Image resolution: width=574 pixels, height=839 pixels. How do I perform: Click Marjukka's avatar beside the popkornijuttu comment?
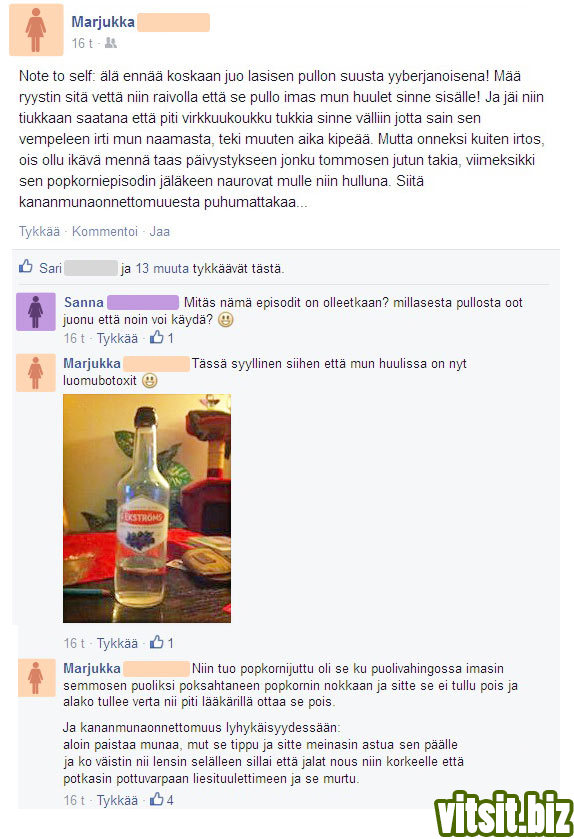(36, 677)
